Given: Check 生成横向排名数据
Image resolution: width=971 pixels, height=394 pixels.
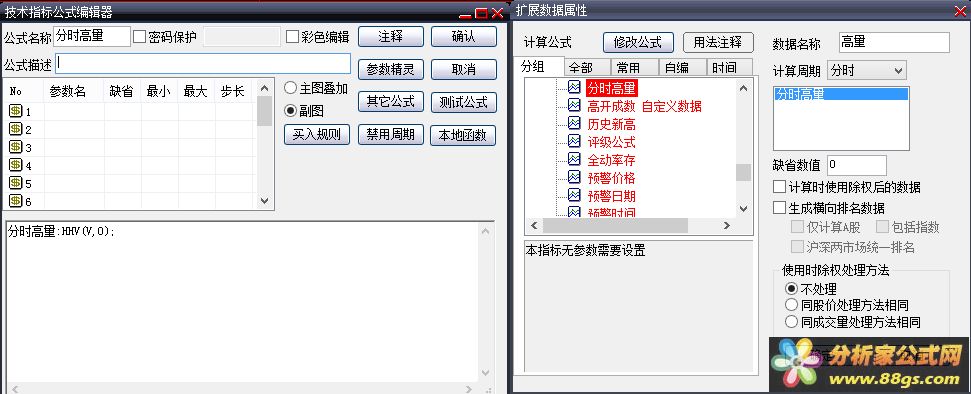Looking at the screenshot, I should coord(779,208).
